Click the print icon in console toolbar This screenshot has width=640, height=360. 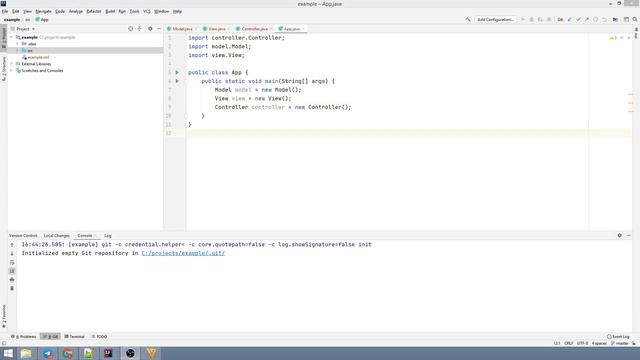point(12,280)
